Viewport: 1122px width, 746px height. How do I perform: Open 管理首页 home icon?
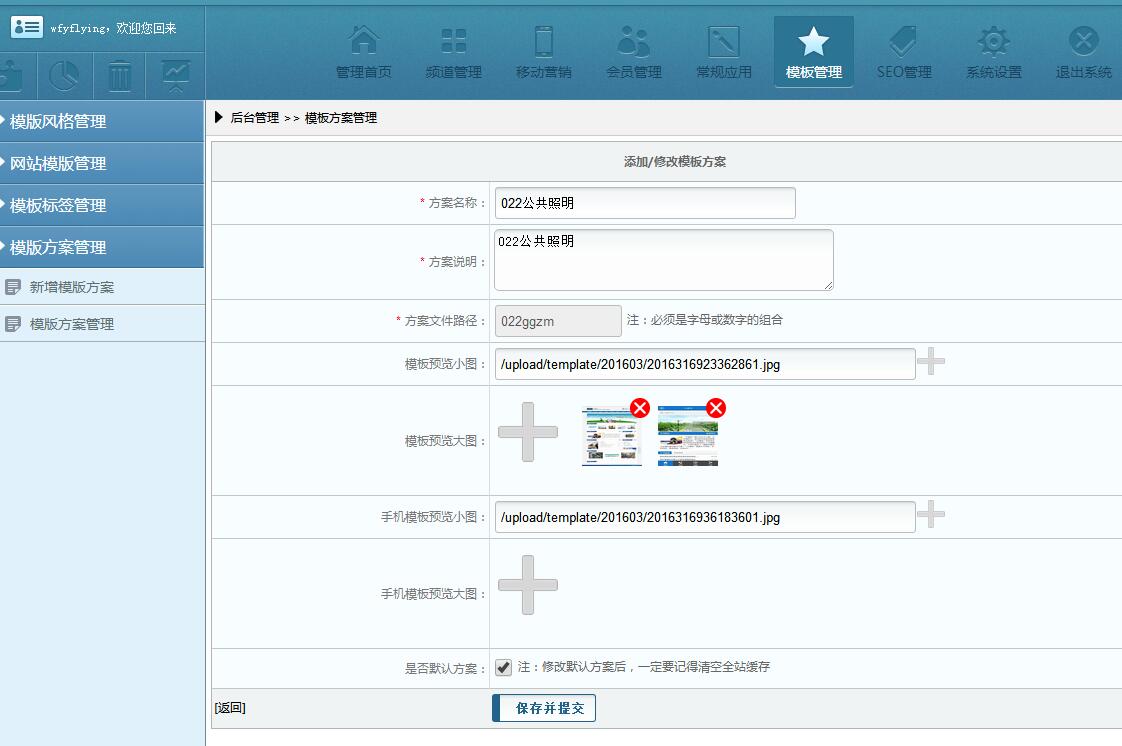(364, 42)
